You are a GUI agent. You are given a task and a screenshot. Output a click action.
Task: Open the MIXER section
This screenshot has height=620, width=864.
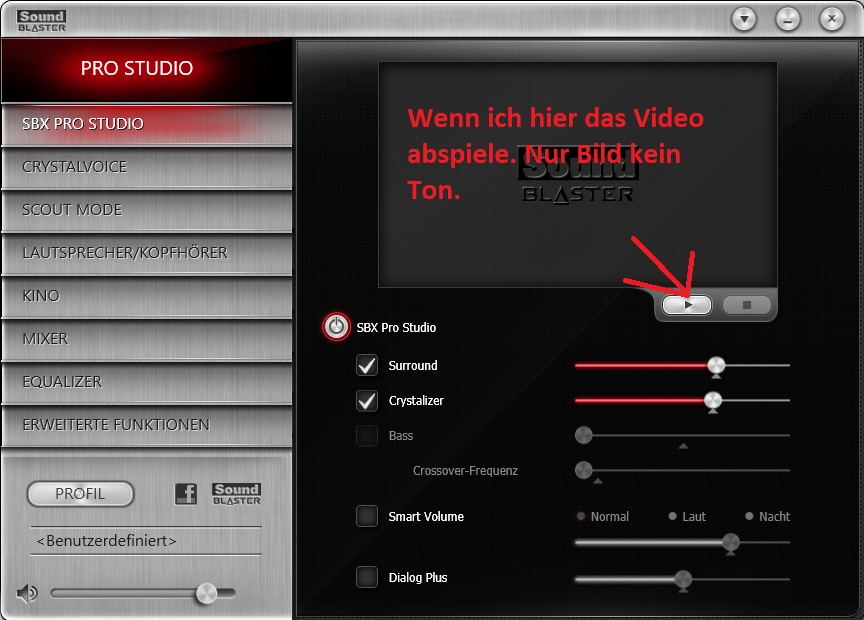click(x=147, y=339)
